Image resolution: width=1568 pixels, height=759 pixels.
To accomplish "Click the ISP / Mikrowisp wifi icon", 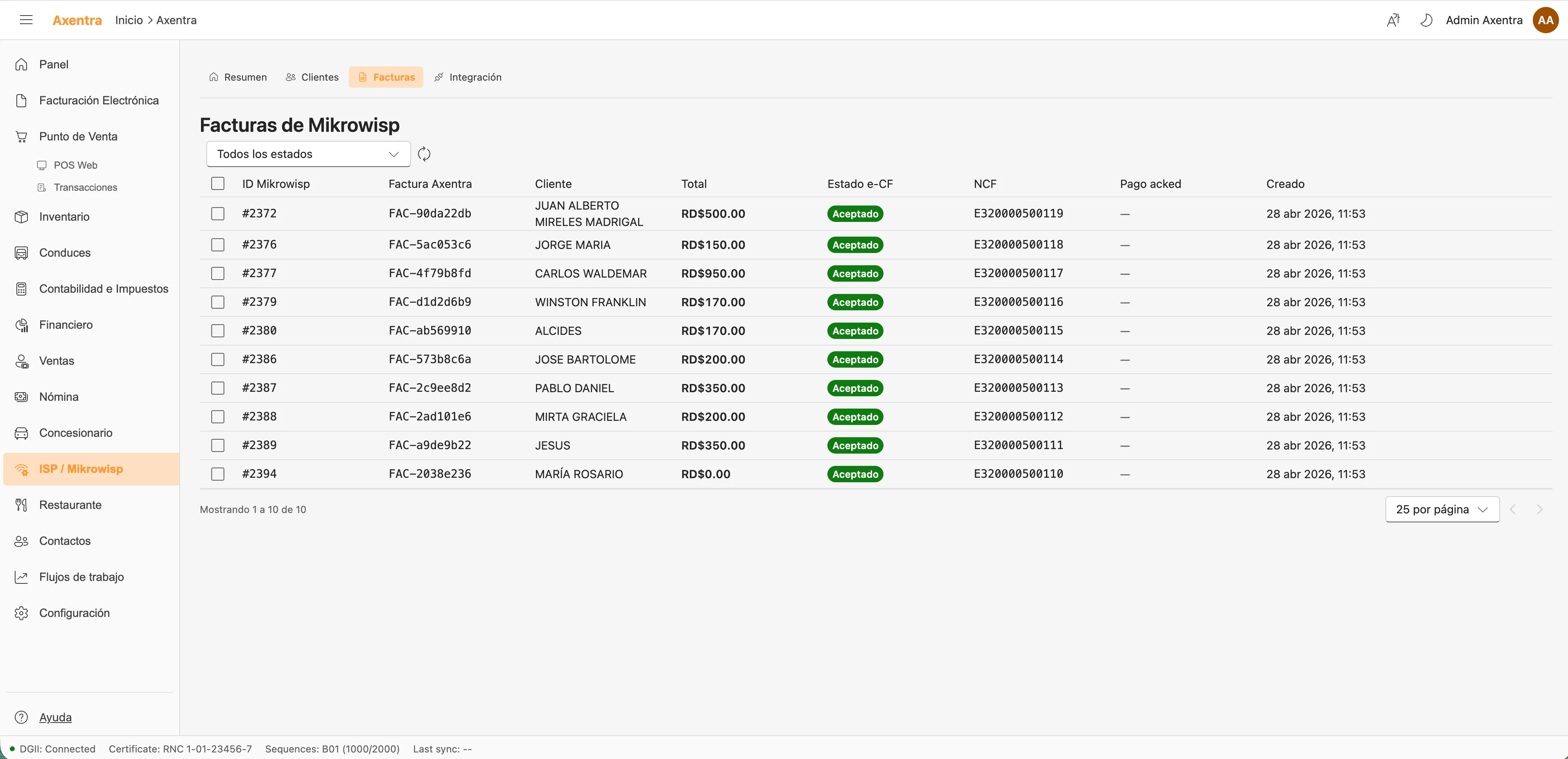I will [21, 469].
